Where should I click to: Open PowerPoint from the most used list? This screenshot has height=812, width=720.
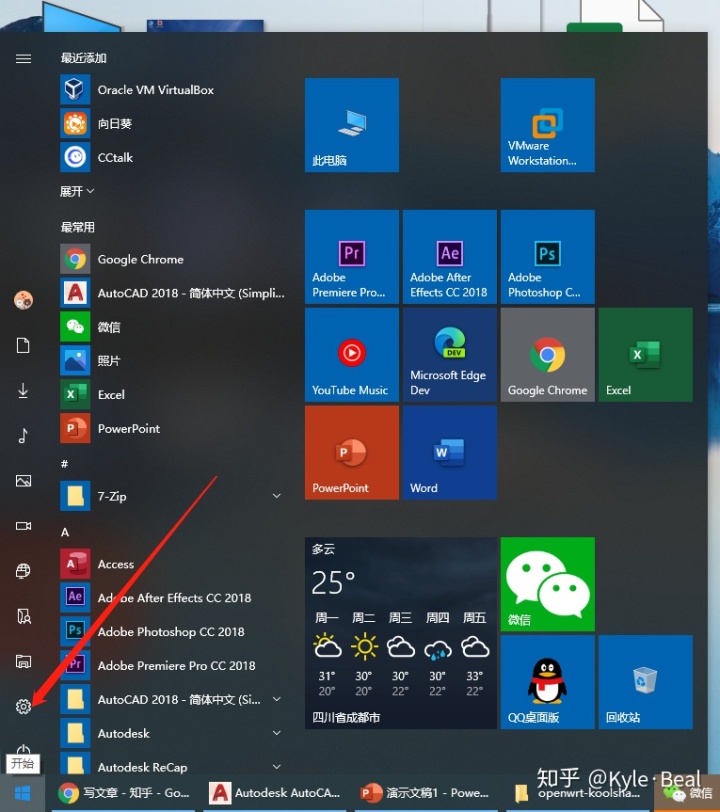[174, 428]
